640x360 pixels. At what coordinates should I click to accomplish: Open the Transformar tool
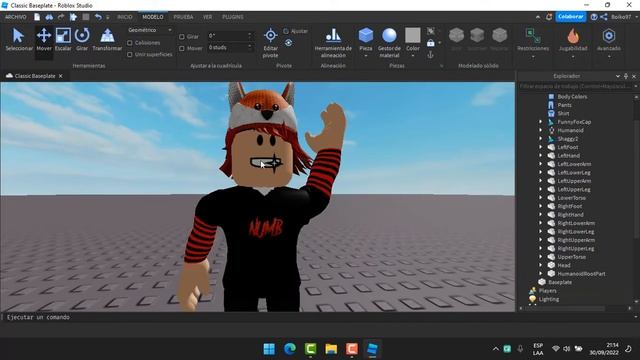107,40
